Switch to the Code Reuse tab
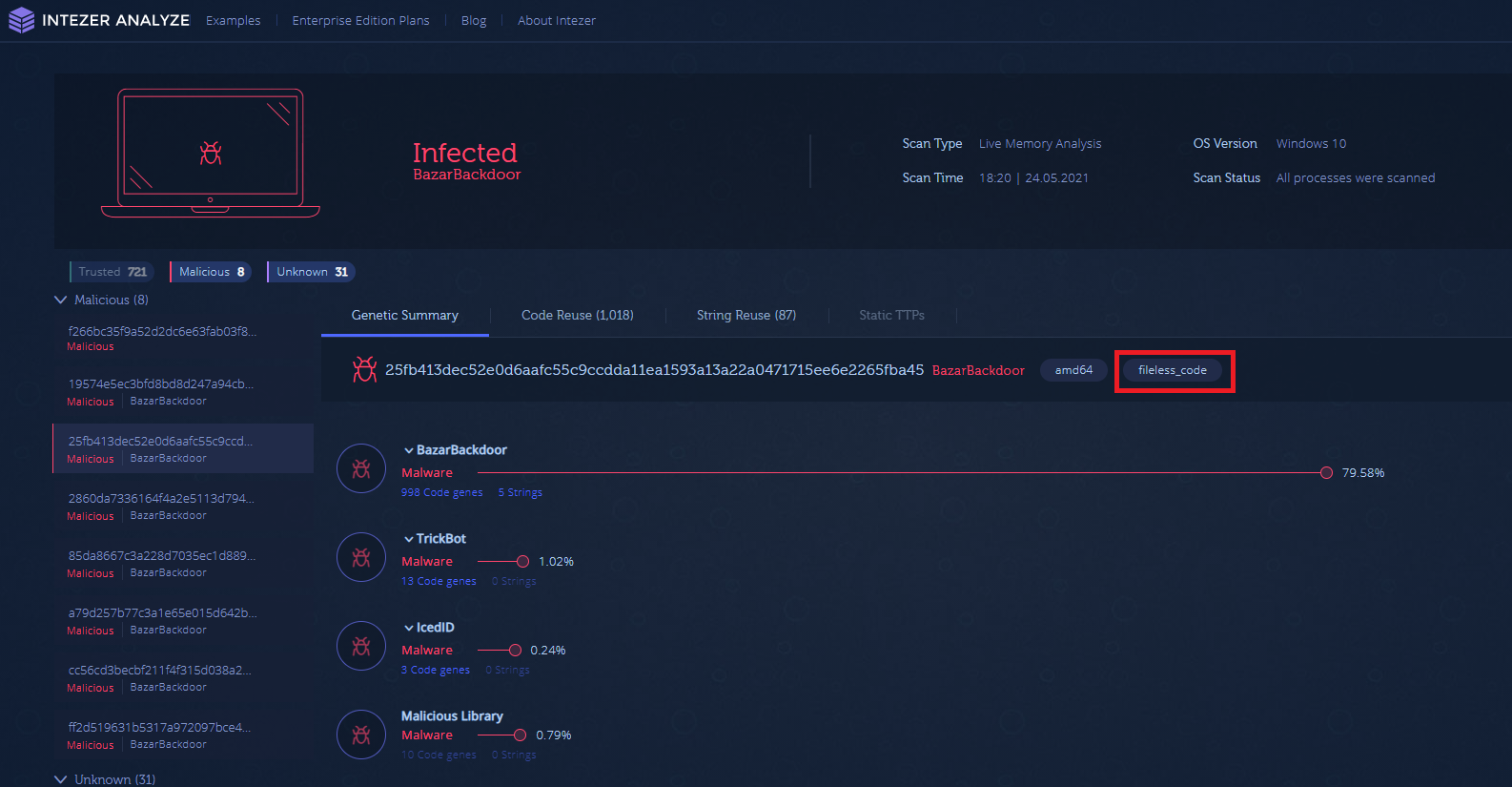The width and height of the screenshot is (1512, 787). point(577,315)
